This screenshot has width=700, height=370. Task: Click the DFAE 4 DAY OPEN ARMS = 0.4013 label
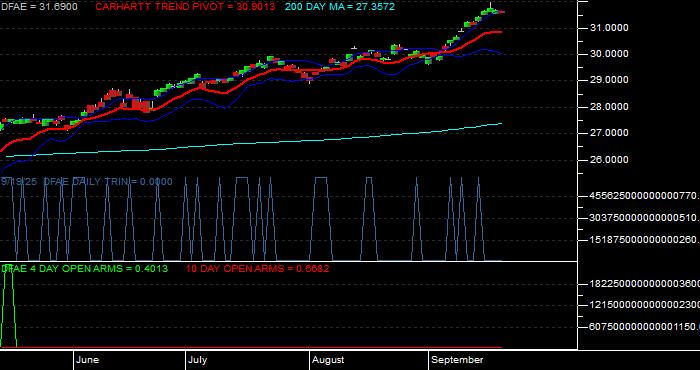tap(85, 268)
